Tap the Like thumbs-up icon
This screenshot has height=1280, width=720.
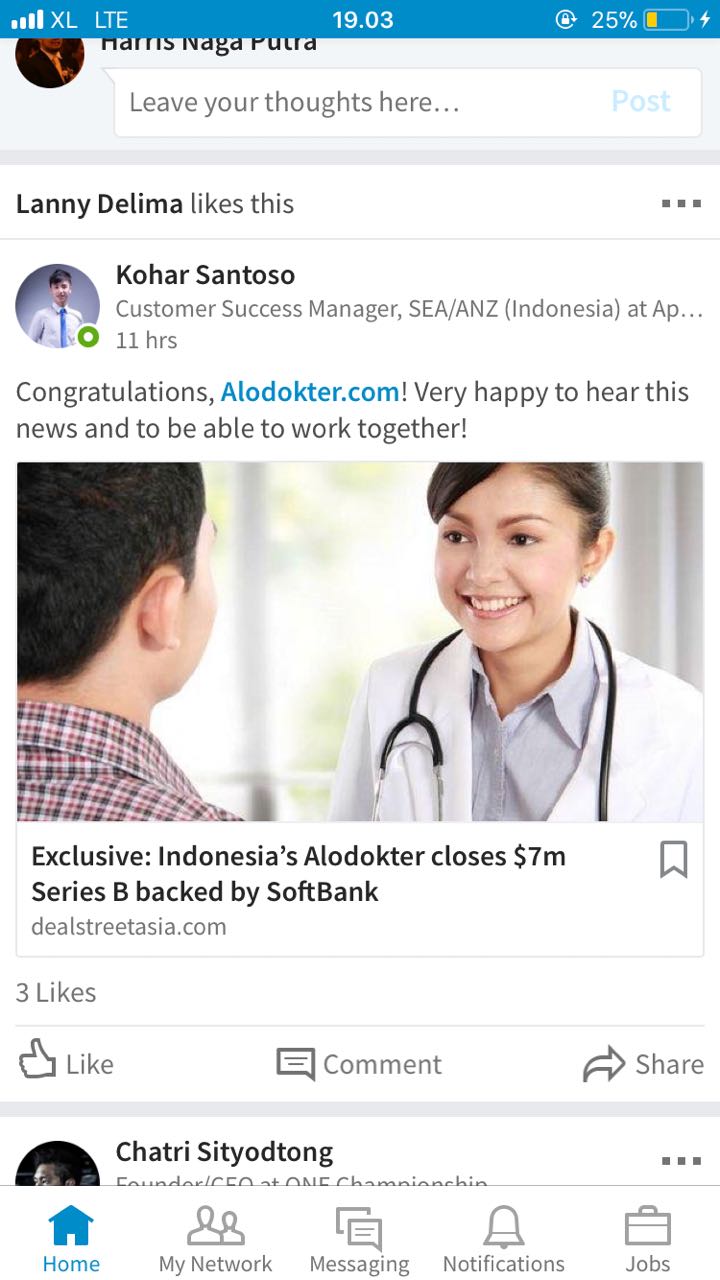click(38, 1059)
